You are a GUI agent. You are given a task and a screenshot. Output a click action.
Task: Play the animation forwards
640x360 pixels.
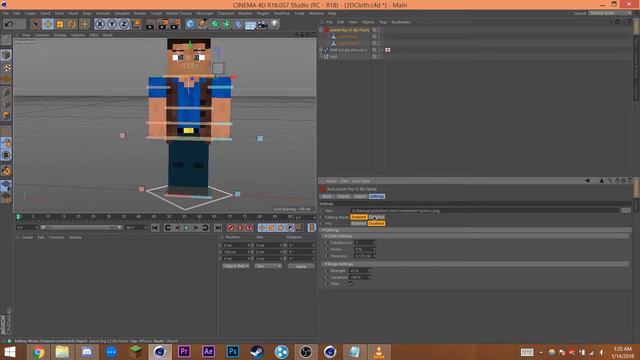coord(187,227)
